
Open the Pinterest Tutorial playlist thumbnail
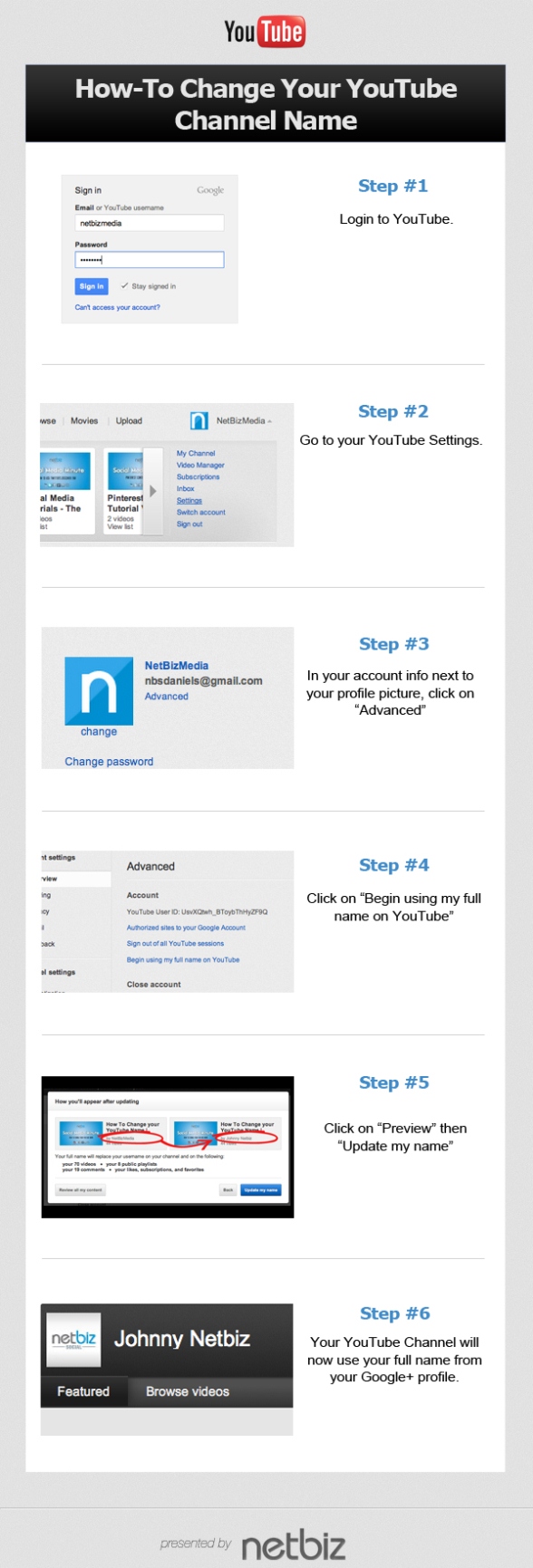click(x=124, y=471)
